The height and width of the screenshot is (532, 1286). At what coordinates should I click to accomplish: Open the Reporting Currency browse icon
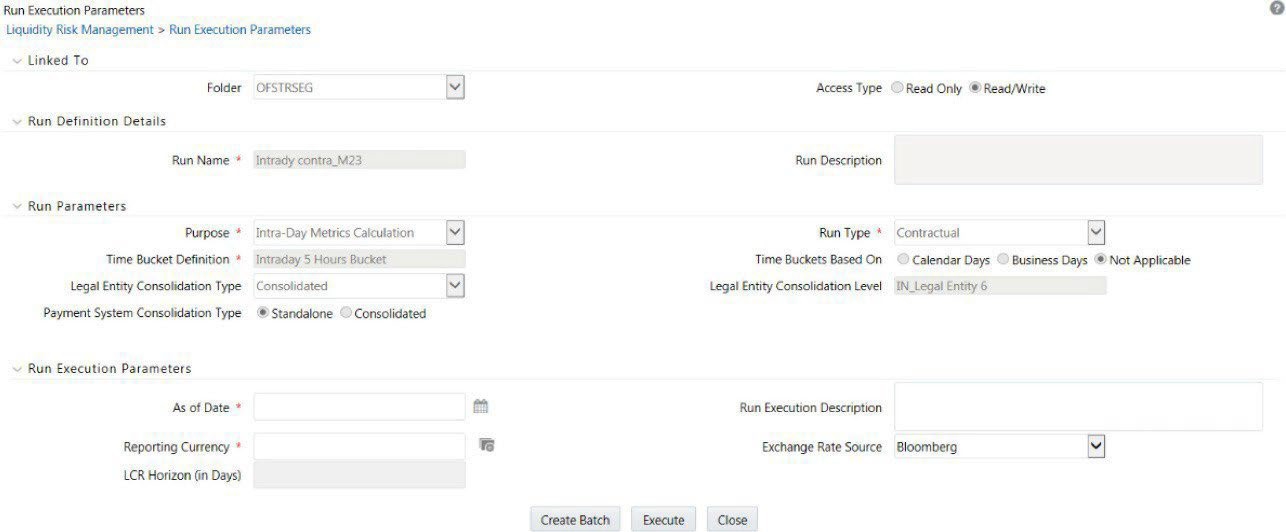coord(487,446)
